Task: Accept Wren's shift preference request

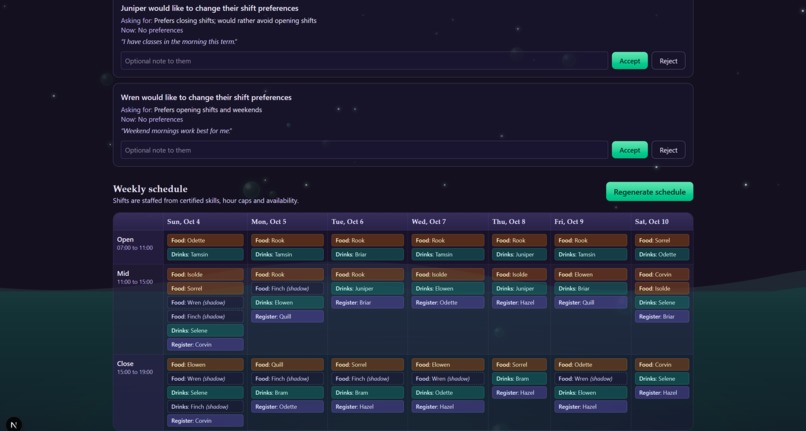Action: coord(629,150)
